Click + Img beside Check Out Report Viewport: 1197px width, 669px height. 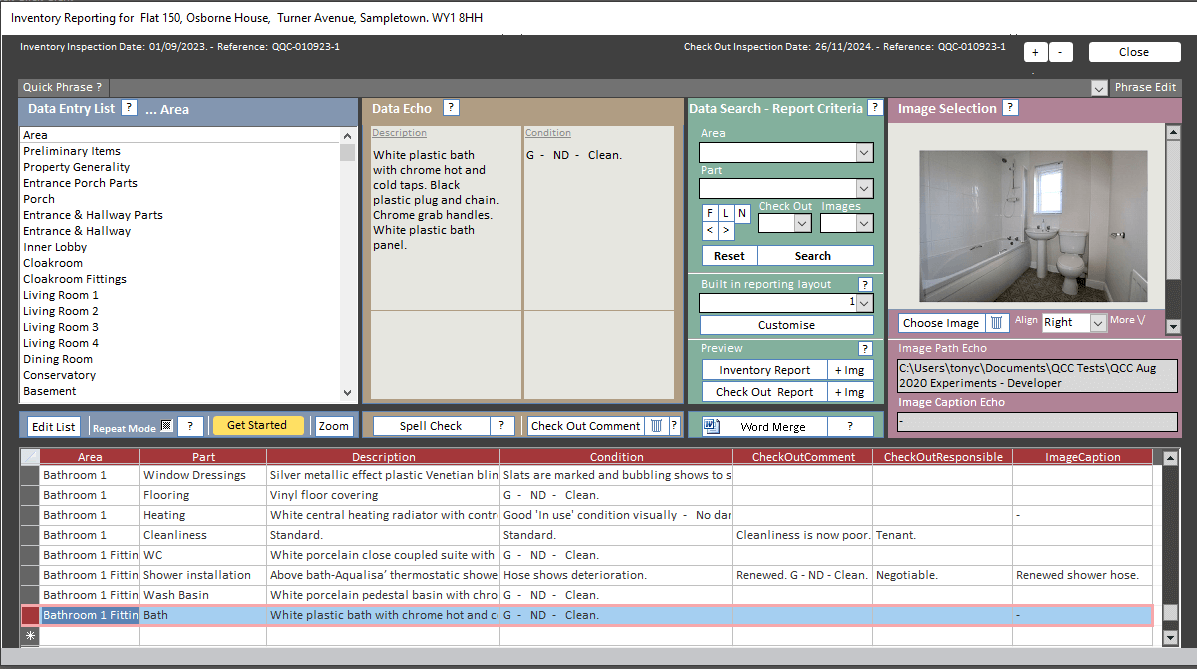850,392
